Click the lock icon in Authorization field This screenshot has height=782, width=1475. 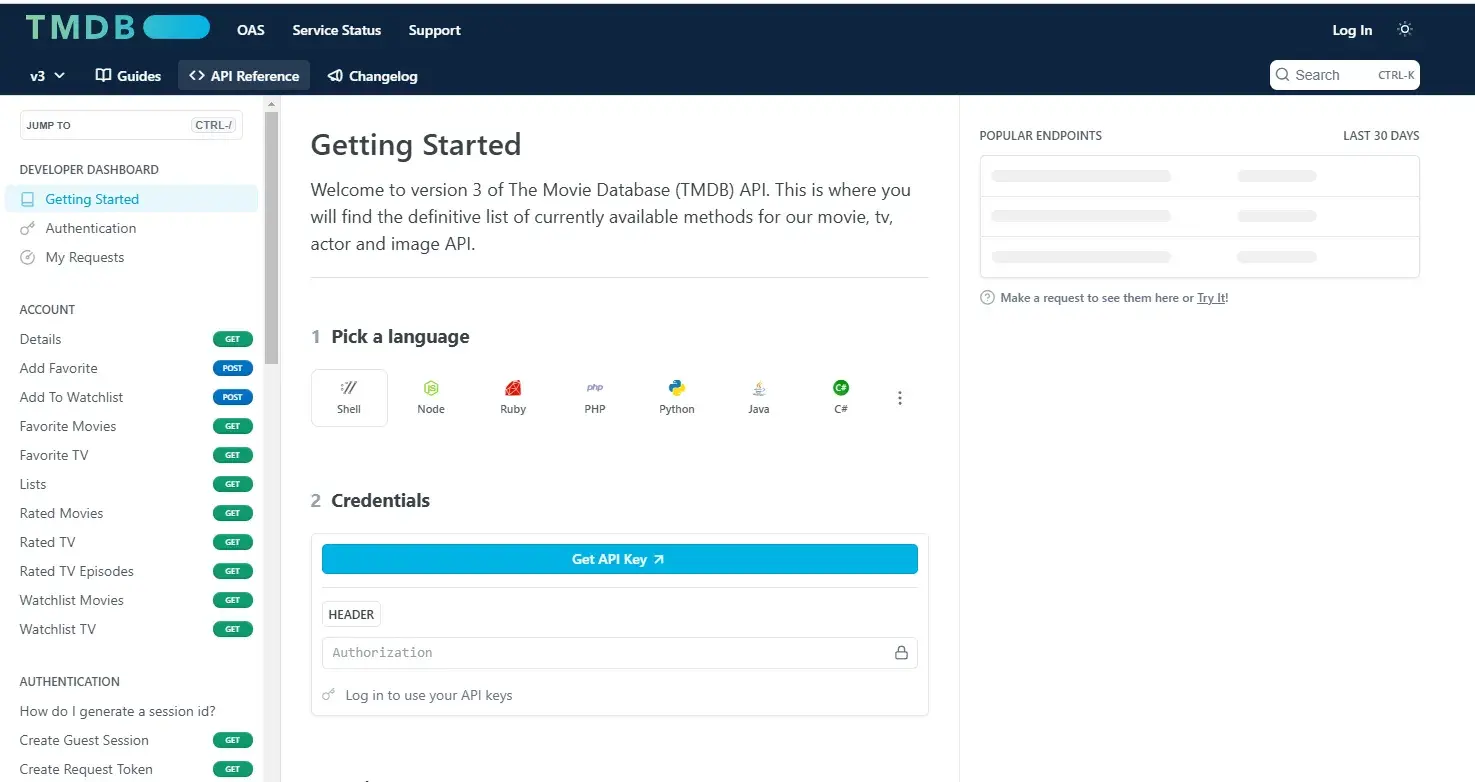pos(901,653)
